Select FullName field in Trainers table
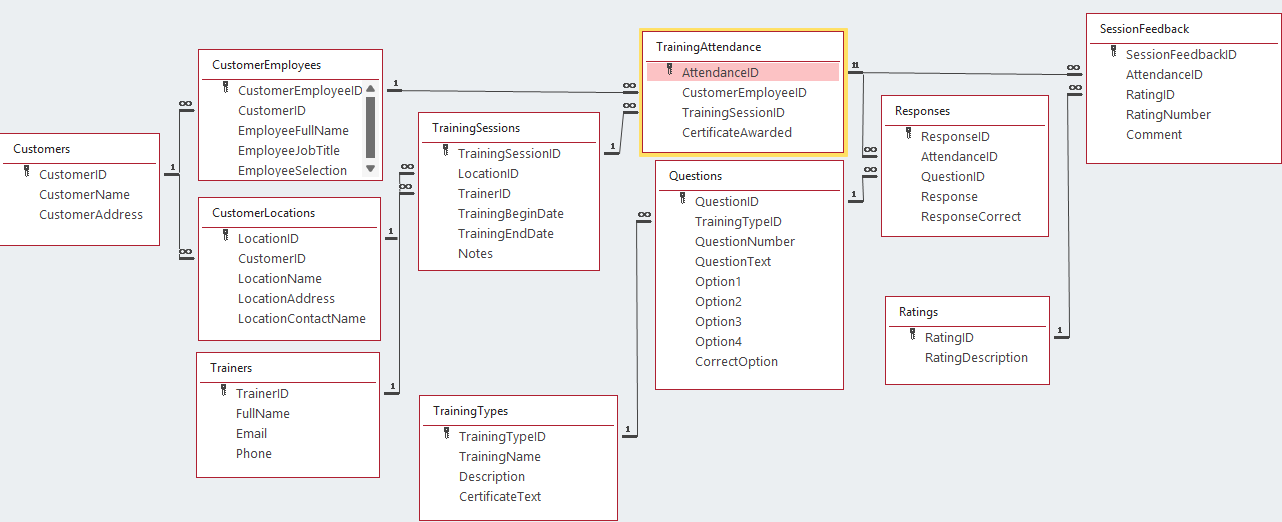The height and width of the screenshot is (522, 1282). tap(263, 413)
